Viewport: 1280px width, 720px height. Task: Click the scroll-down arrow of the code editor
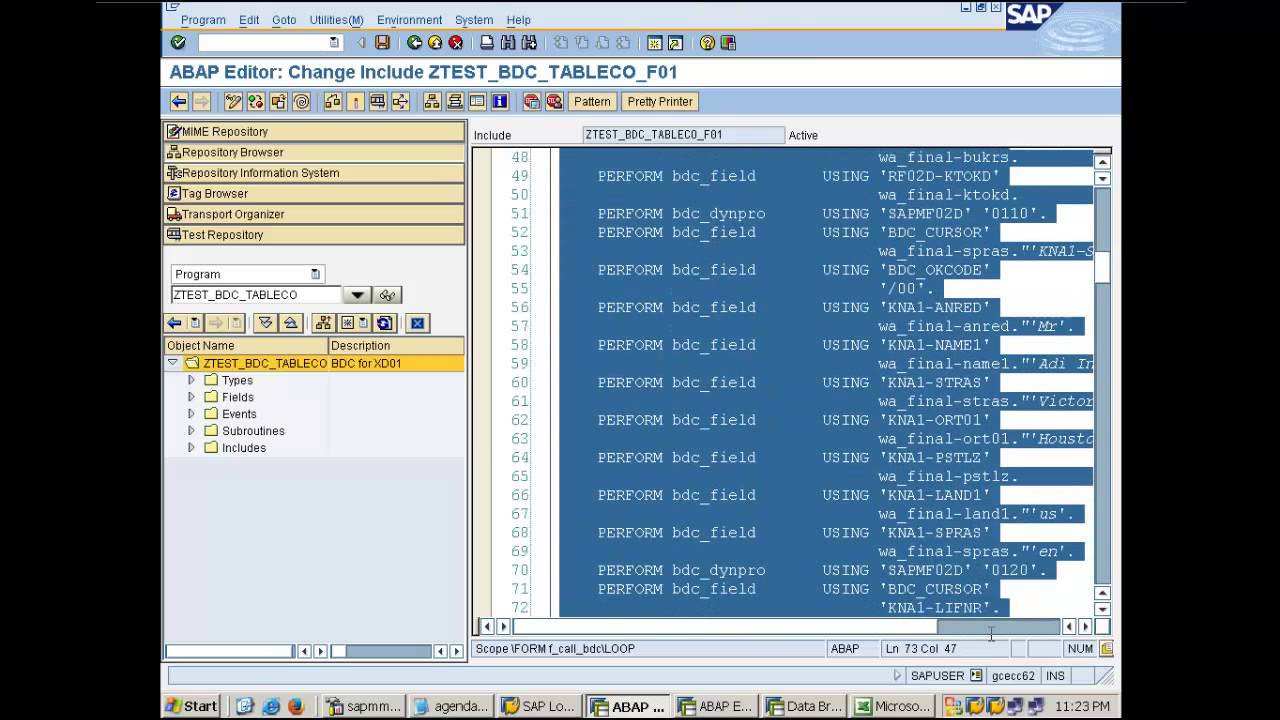[1102, 609]
